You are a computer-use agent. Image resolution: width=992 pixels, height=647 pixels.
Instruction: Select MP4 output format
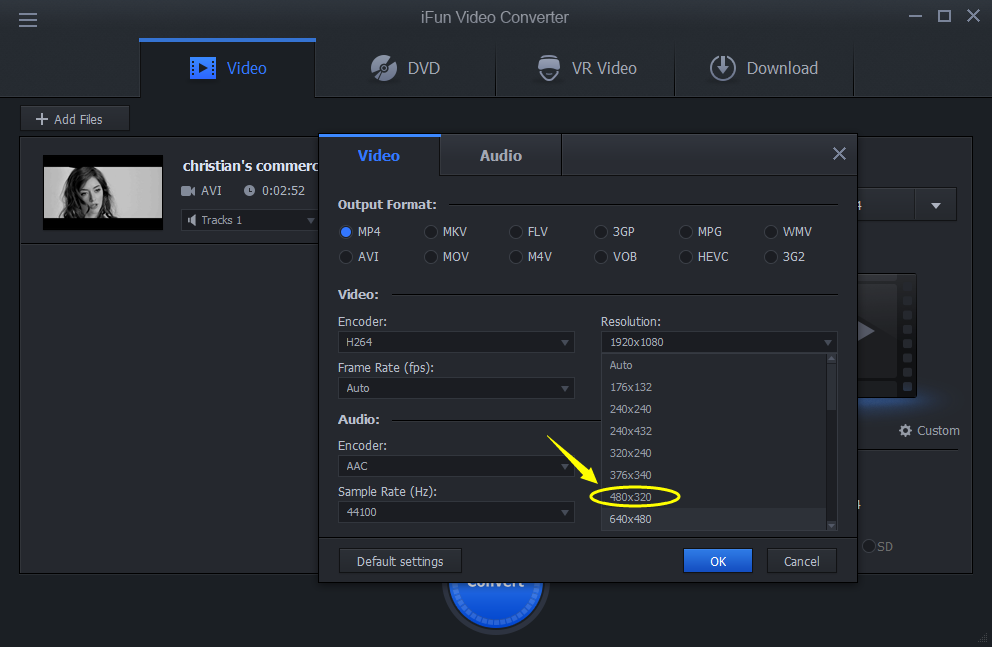345,232
